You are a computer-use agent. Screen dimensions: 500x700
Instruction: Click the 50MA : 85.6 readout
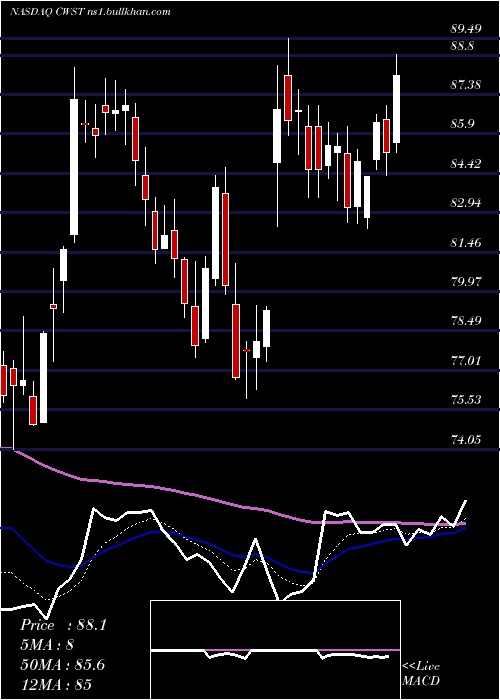[x=62, y=665]
